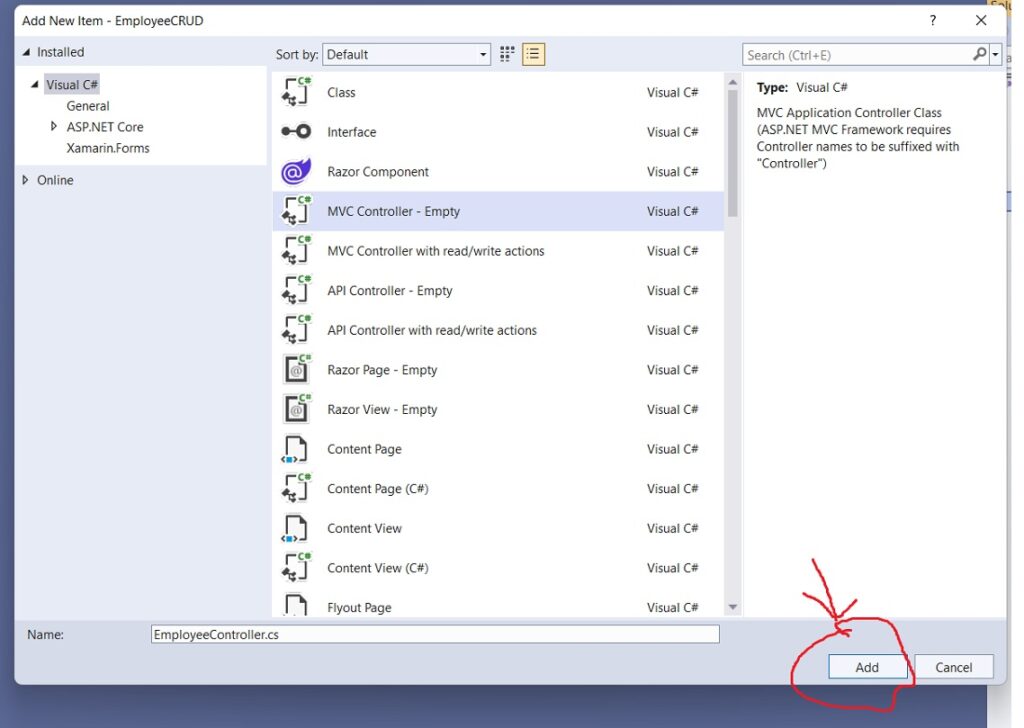Switch to medium icons list view
Viewport: 1024px width, 728px height.
click(x=533, y=54)
